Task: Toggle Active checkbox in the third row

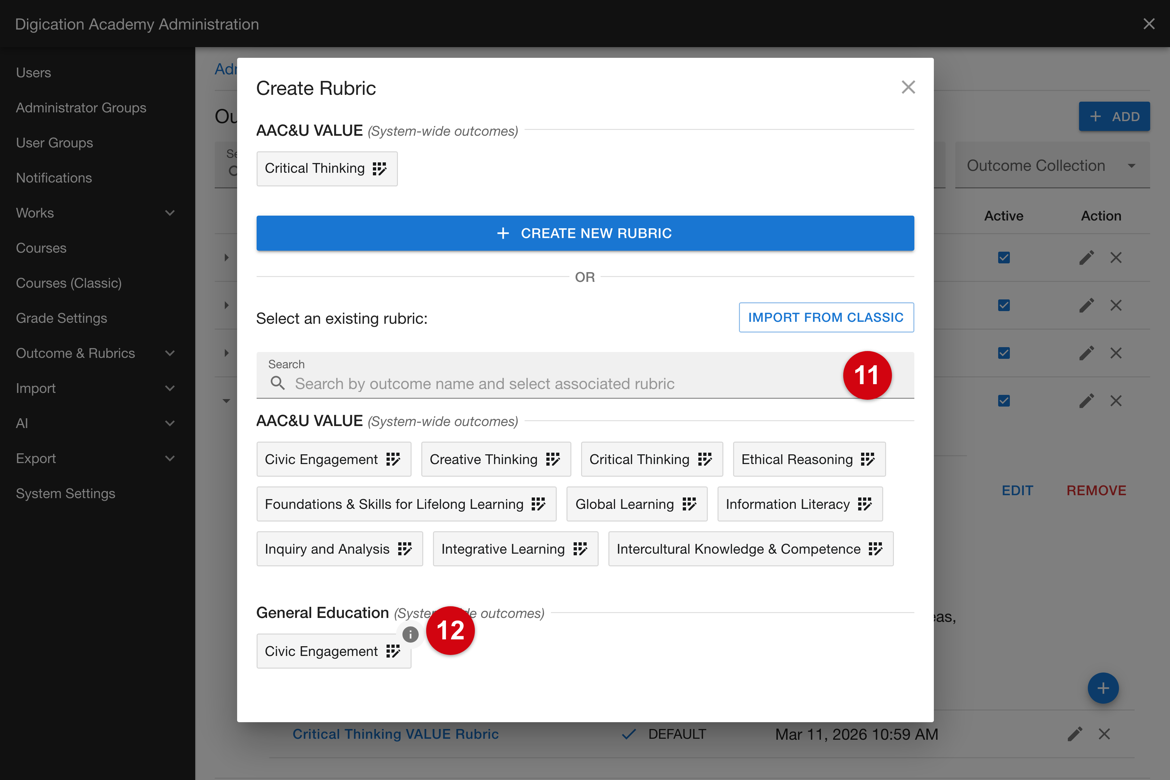Action: (1004, 353)
